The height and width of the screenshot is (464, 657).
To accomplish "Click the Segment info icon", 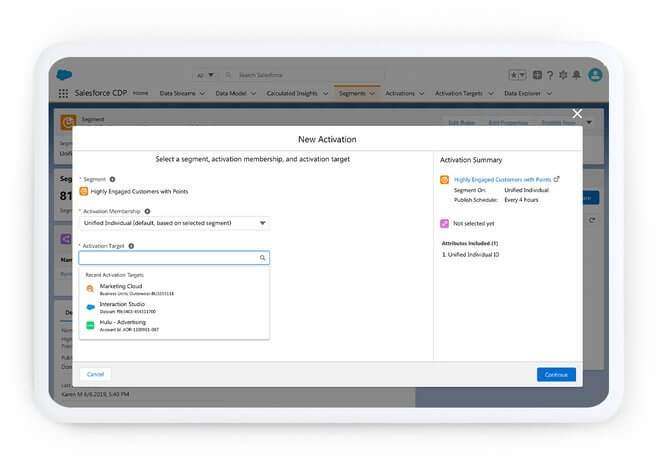I will tap(112, 179).
